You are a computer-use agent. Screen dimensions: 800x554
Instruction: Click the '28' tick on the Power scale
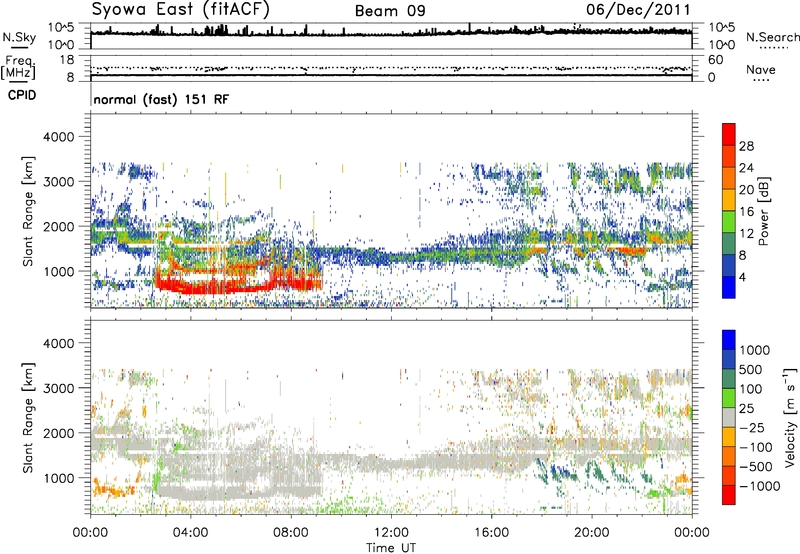[746, 146]
